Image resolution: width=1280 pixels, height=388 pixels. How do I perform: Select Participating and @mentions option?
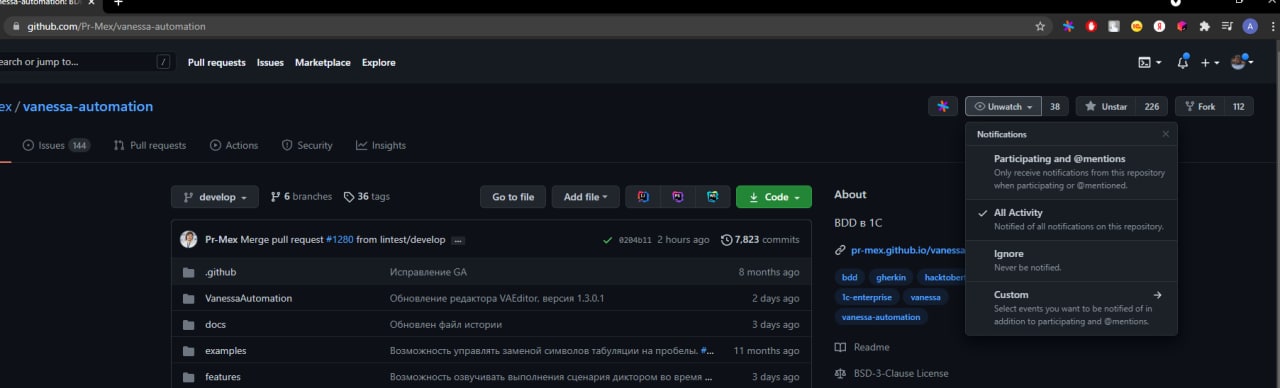[x=1071, y=172]
